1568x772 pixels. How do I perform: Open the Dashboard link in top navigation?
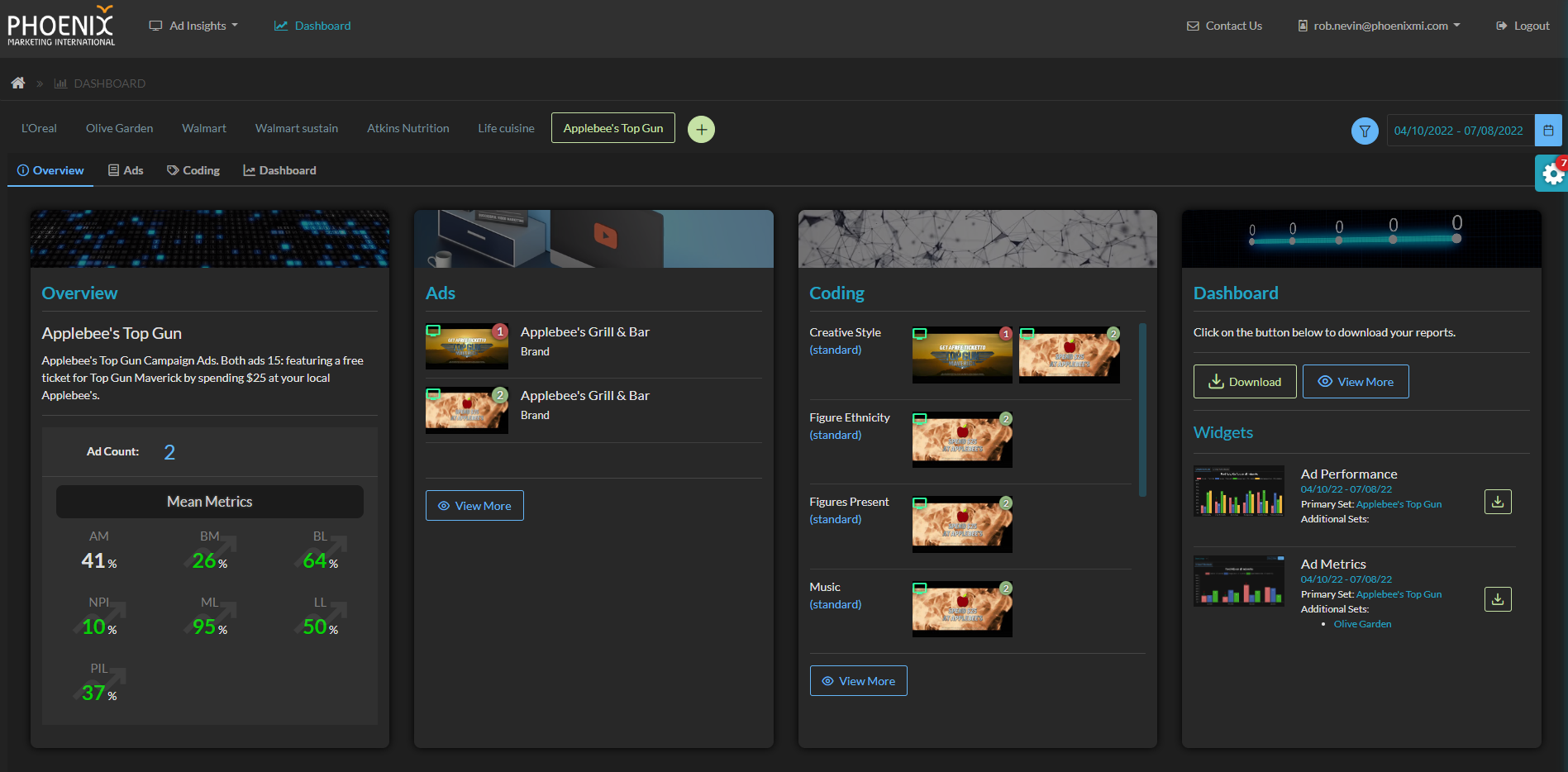[x=312, y=26]
